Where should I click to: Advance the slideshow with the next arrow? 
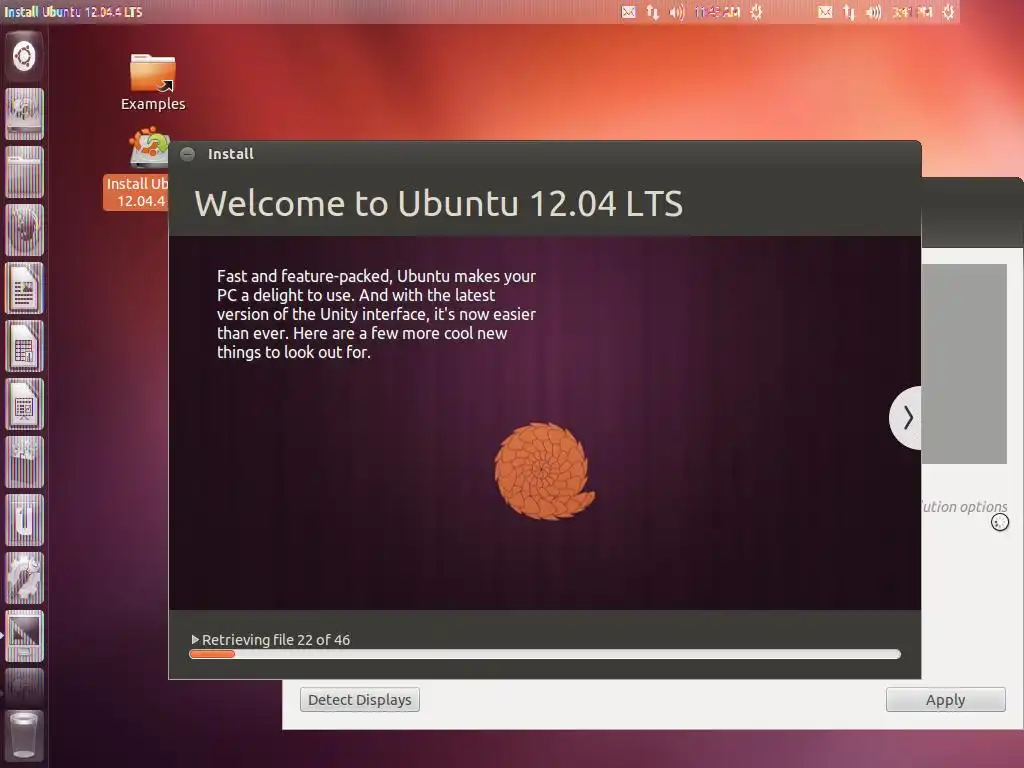point(906,417)
